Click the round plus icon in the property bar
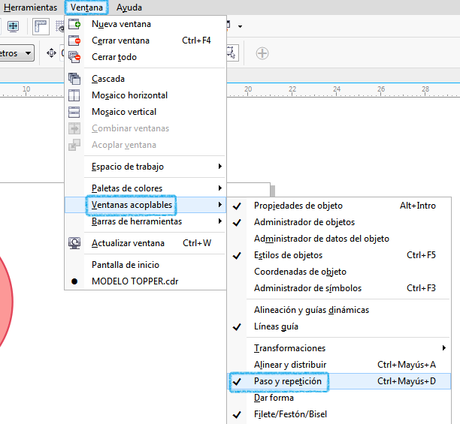The height and width of the screenshot is (424, 460). click(262, 53)
